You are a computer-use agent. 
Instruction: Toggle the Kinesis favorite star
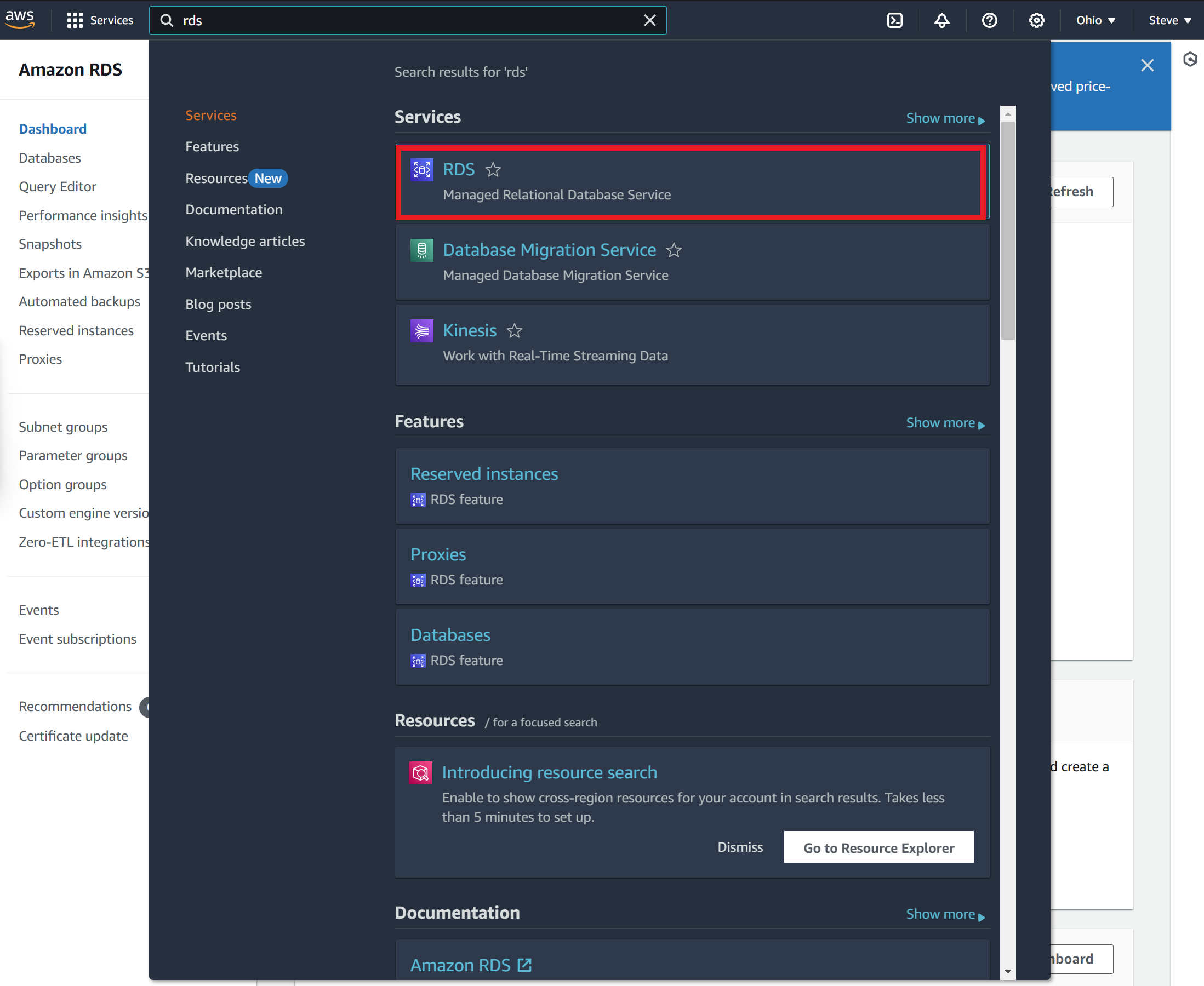tap(514, 330)
